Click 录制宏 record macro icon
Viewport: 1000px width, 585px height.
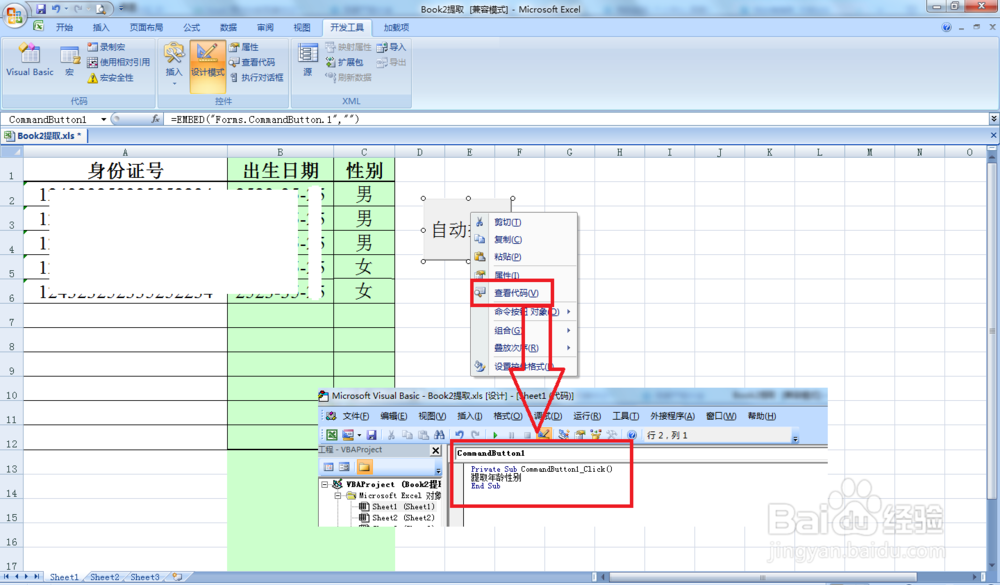click(x=106, y=47)
